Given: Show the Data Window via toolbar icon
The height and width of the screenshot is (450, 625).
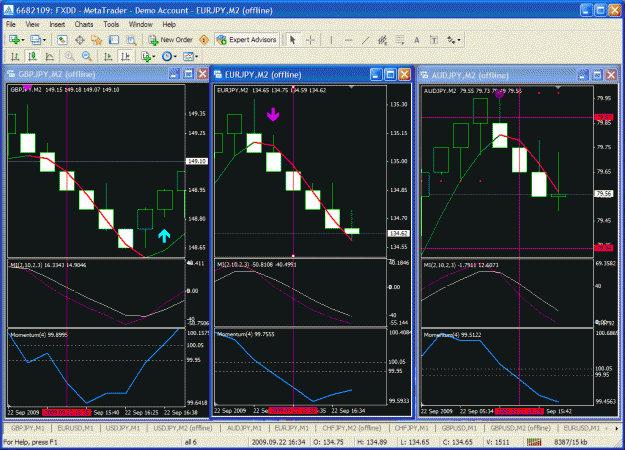Looking at the screenshot, I should click(x=79, y=40).
